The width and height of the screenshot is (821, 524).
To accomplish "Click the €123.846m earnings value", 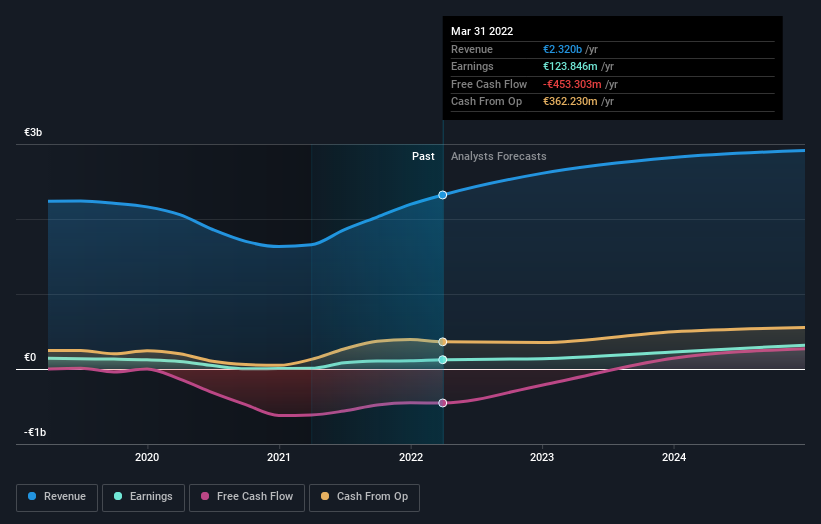I will coord(570,66).
